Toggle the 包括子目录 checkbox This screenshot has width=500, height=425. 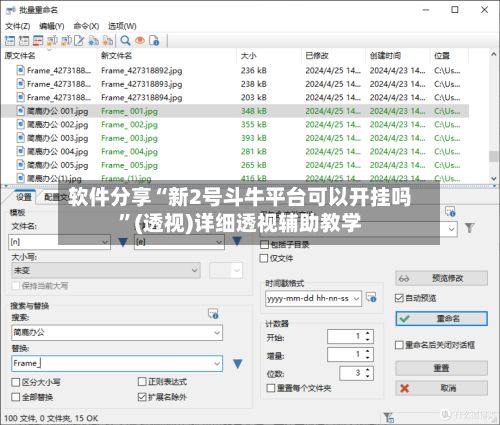(264, 245)
